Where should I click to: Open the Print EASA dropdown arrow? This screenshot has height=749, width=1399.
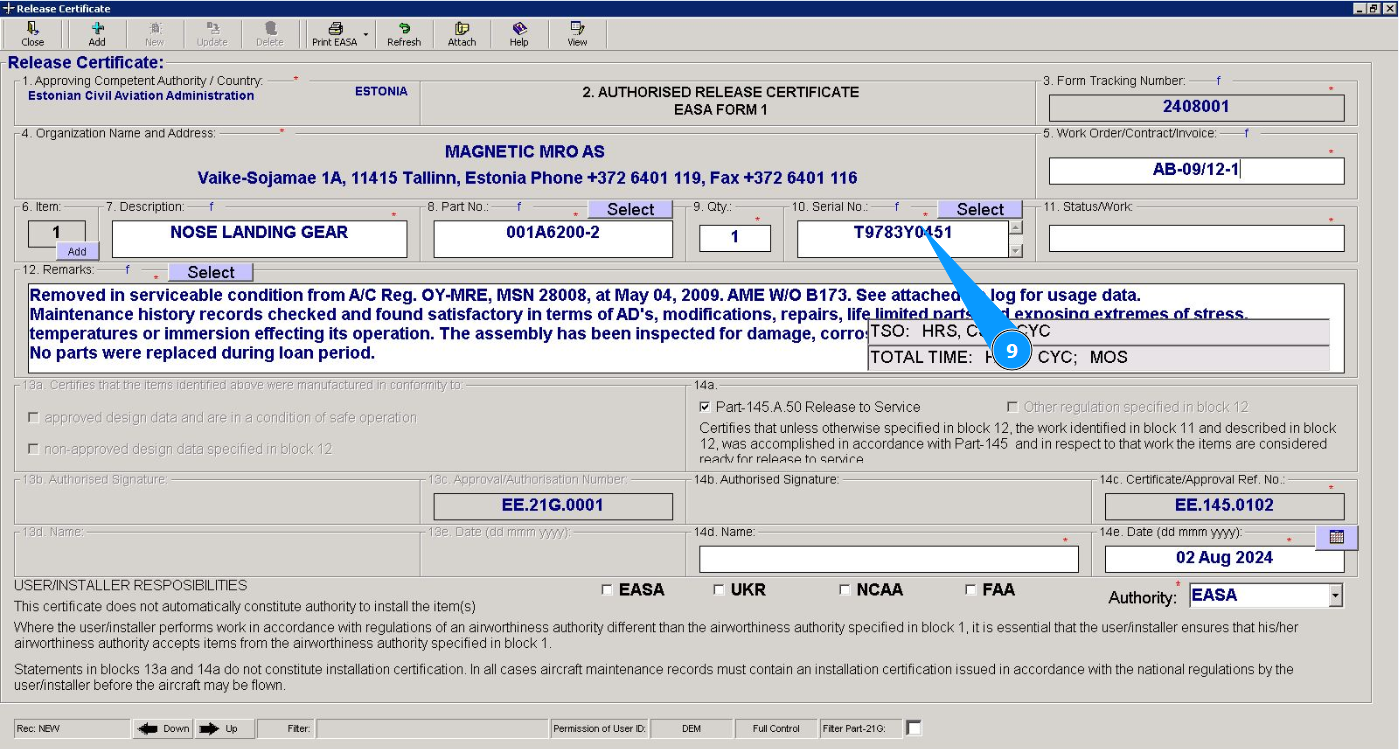click(366, 34)
